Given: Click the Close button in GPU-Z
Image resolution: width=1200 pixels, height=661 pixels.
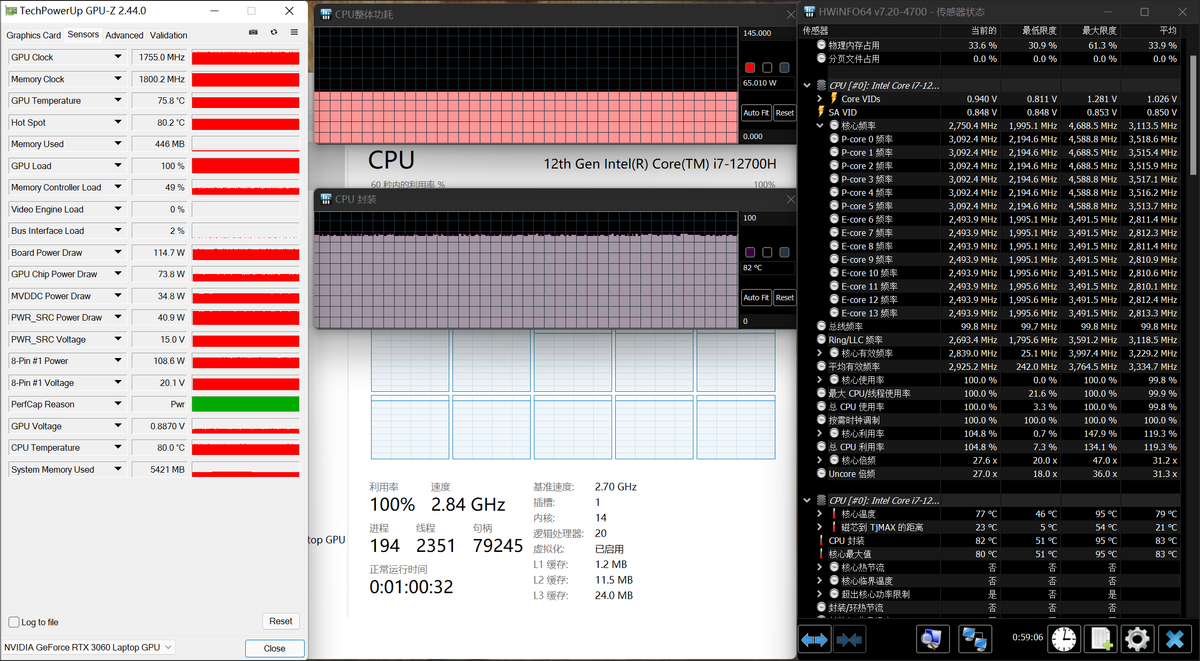Looking at the screenshot, I should 274,648.
